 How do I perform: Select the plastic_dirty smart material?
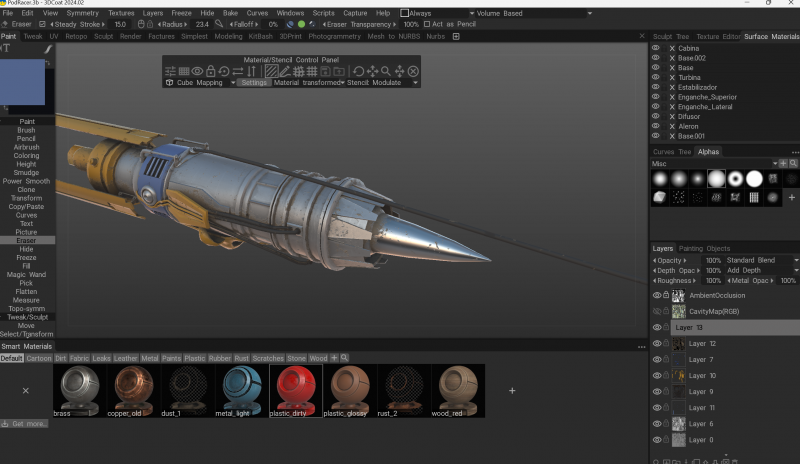[x=296, y=390]
